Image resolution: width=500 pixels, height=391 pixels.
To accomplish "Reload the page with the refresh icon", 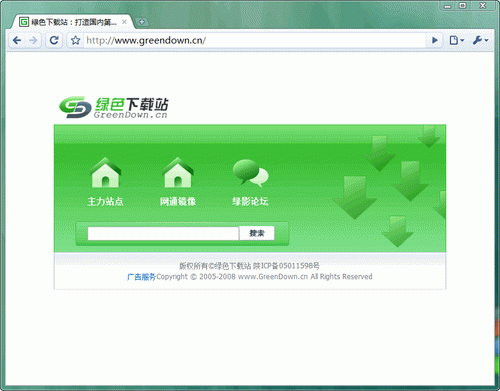I will click(x=54, y=40).
